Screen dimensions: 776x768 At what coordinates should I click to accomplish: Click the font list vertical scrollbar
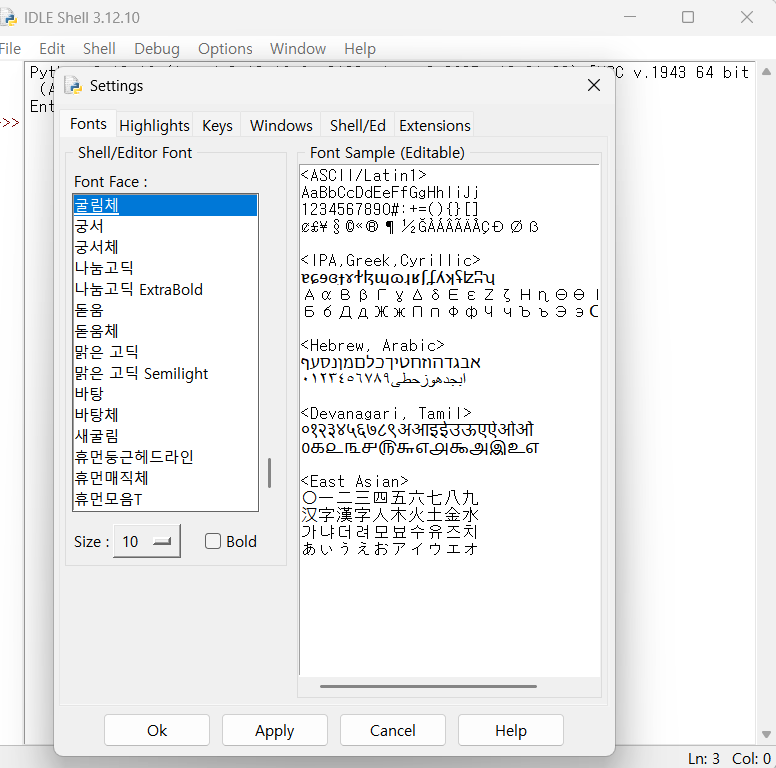(269, 473)
